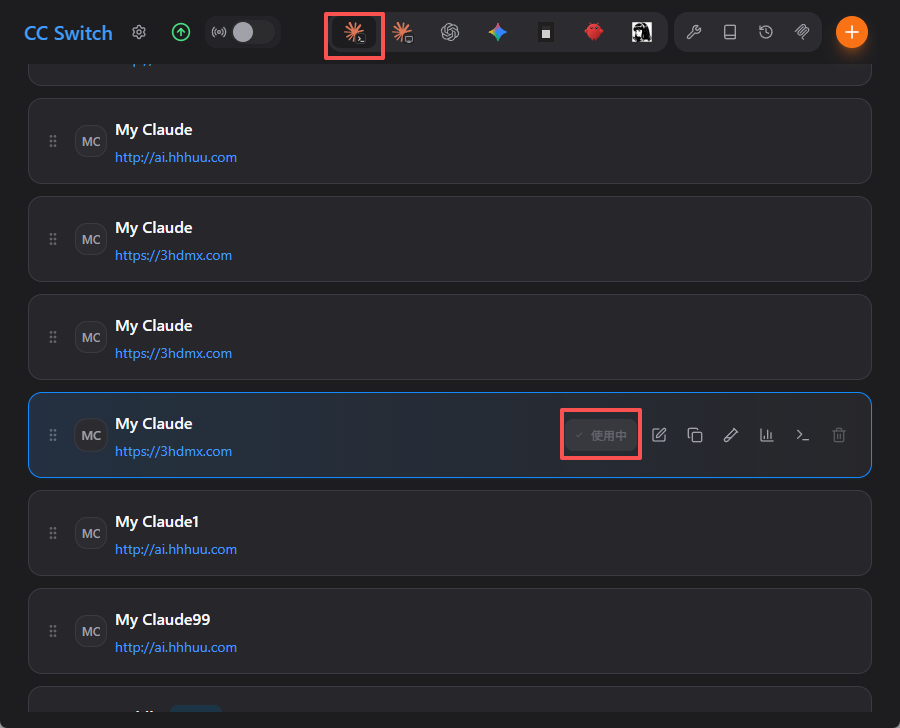The height and width of the screenshot is (728, 900).
Task: Select the My Claude99 provider name
Action: click(162, 620)
